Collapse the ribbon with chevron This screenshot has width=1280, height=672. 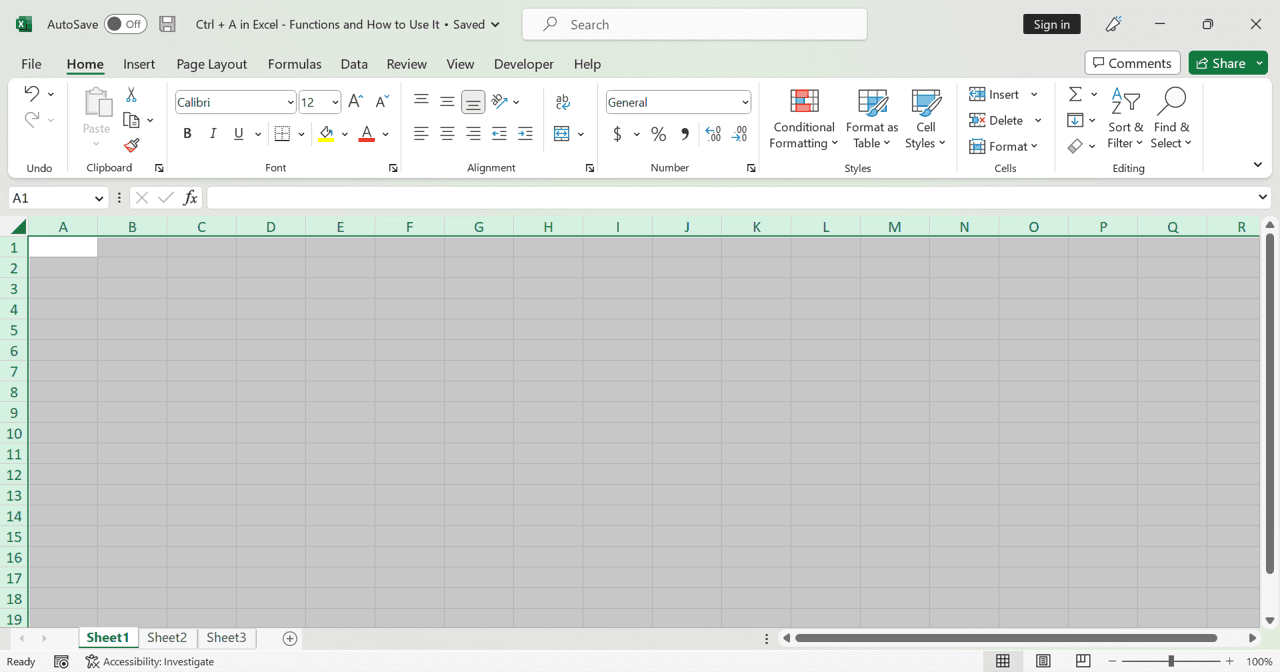click(1257, 165)
